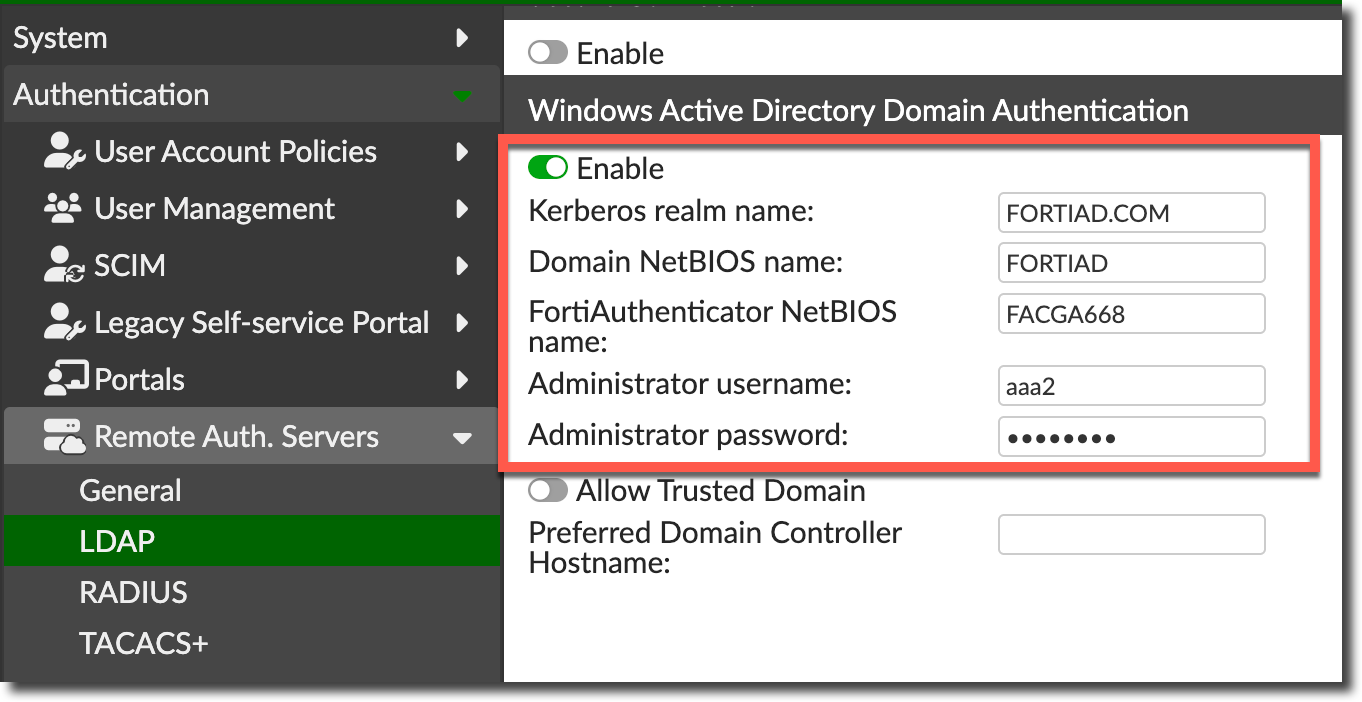Expand Legacy Self-service Portal arrow
The image size is (1362, 702).
462,323
